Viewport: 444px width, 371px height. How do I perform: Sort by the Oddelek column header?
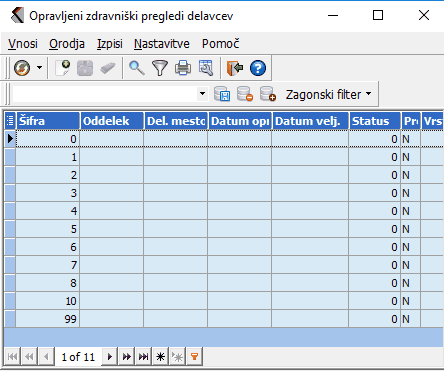112,121
